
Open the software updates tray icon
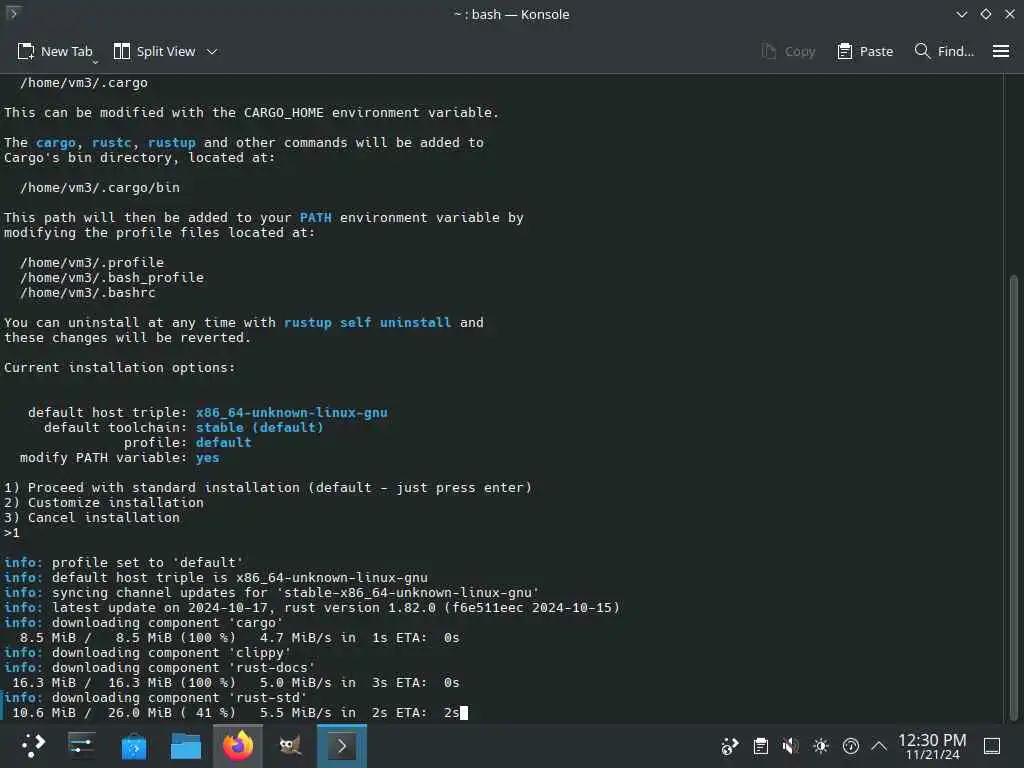(x=729, y=746)
